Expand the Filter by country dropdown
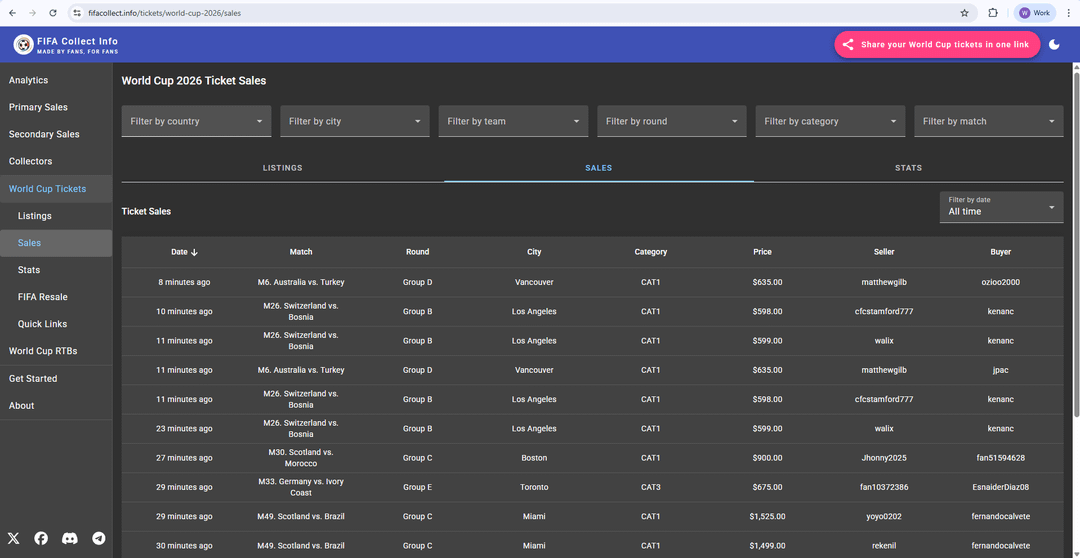Image resolution: width=1080 pixels, height=558 pixels. click(x=197, y=121)
